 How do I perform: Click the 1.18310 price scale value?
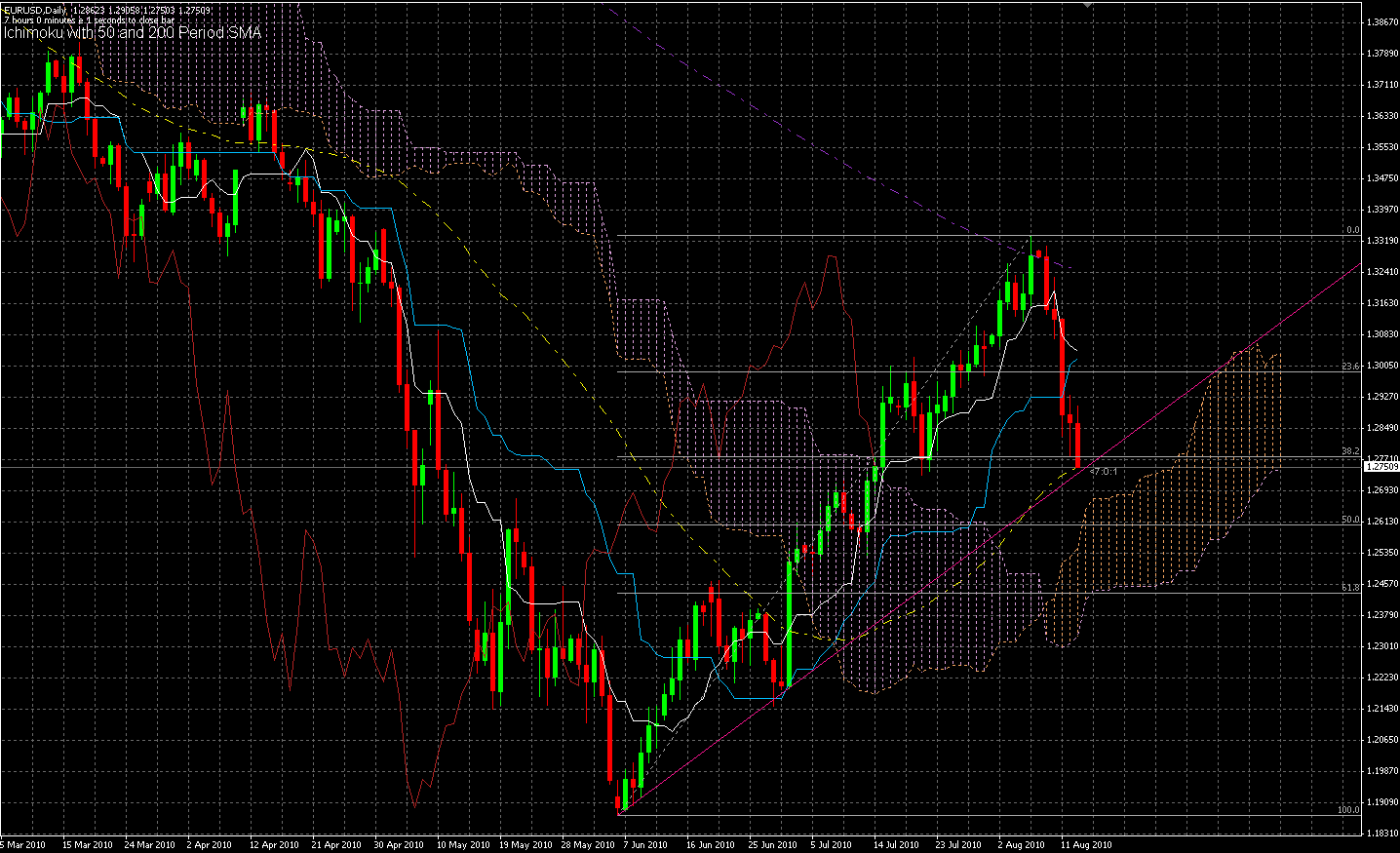coord(1383,834)
